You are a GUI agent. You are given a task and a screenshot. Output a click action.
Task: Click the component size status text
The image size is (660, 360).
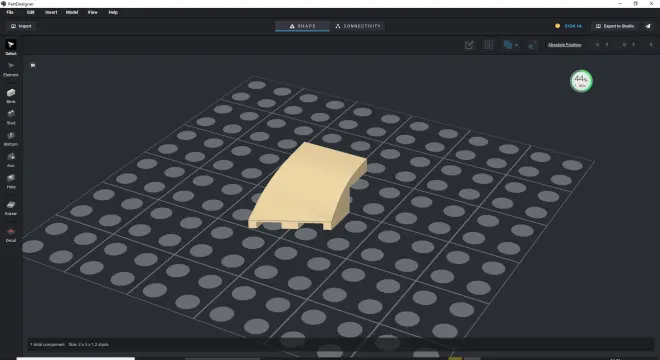point(89,344)
